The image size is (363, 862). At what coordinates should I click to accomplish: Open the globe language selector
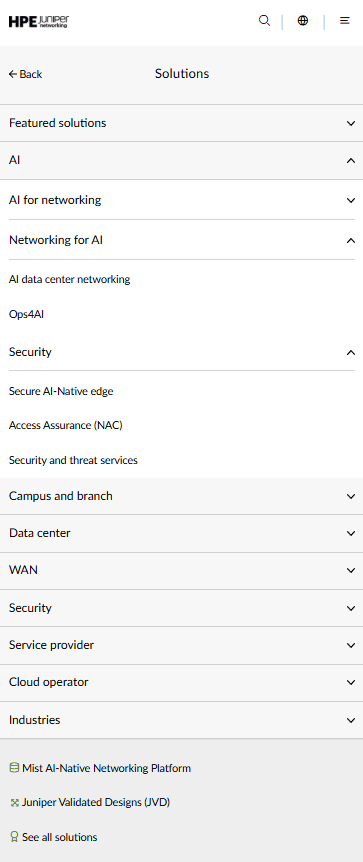(302, 21)
